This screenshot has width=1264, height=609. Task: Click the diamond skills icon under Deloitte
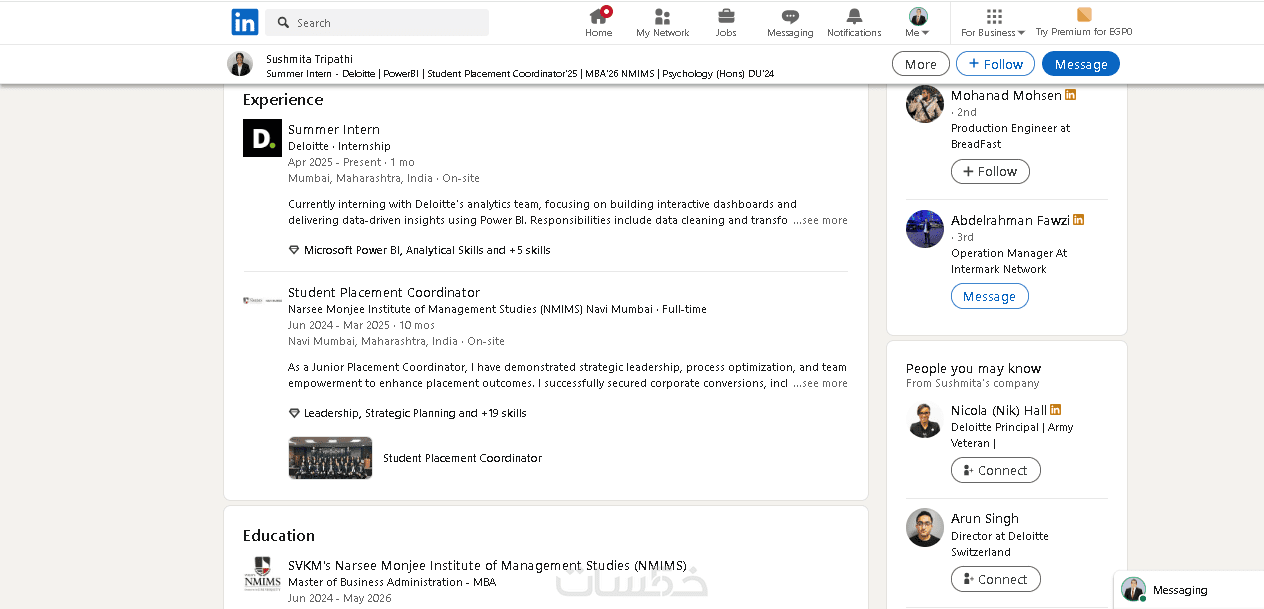(294, 250)
